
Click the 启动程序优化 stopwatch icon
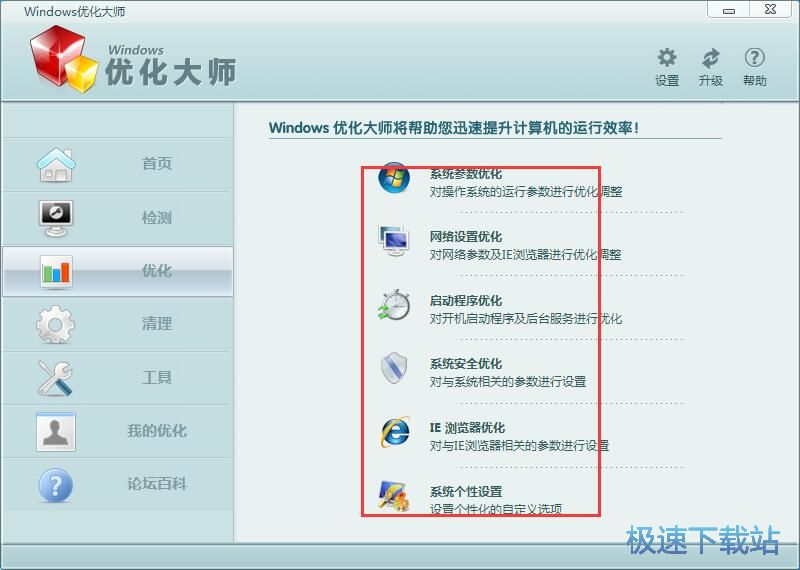click(x=393, y=305)
